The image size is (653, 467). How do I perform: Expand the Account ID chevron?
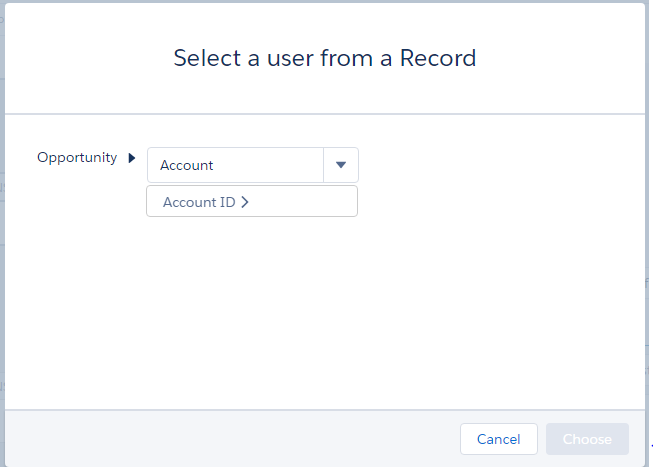(x=245, y=202)
